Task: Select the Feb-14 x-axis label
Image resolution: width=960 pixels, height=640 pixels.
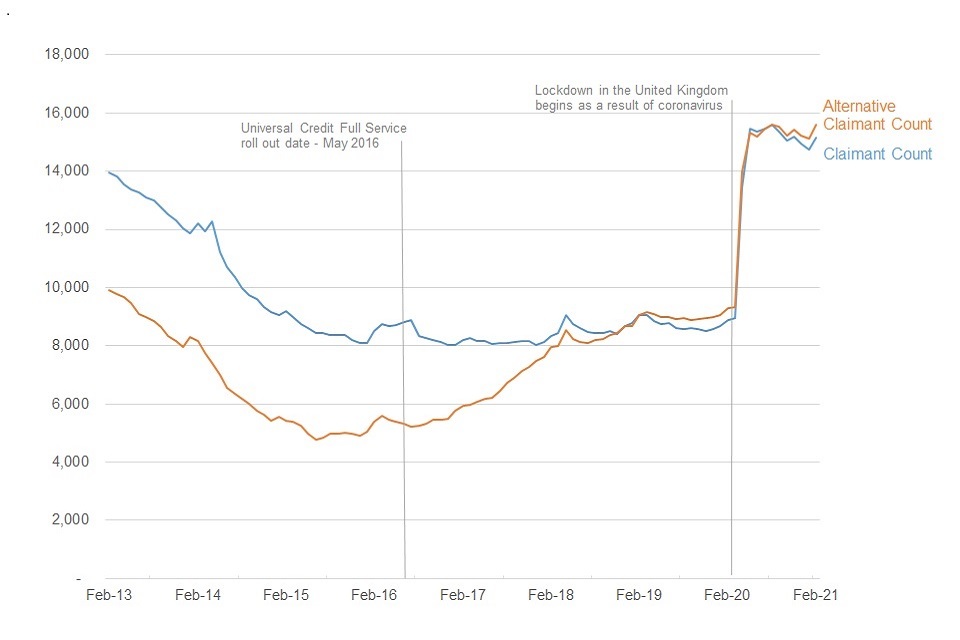Action: [197, 594]
